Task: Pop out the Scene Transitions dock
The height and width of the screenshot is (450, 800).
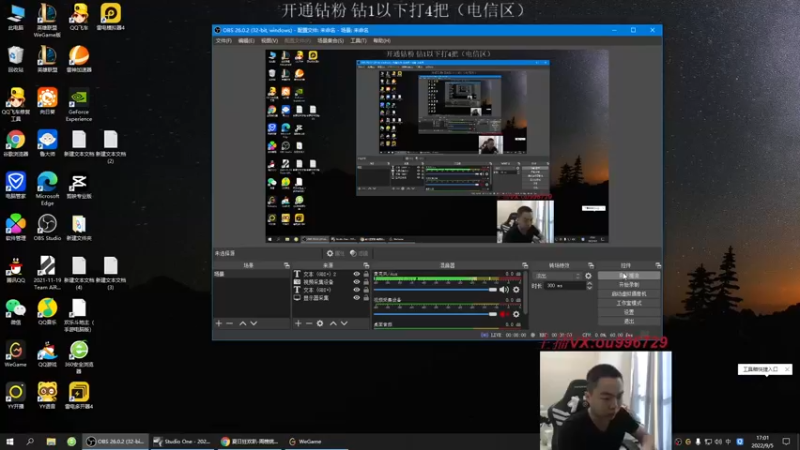Action: 591,265
